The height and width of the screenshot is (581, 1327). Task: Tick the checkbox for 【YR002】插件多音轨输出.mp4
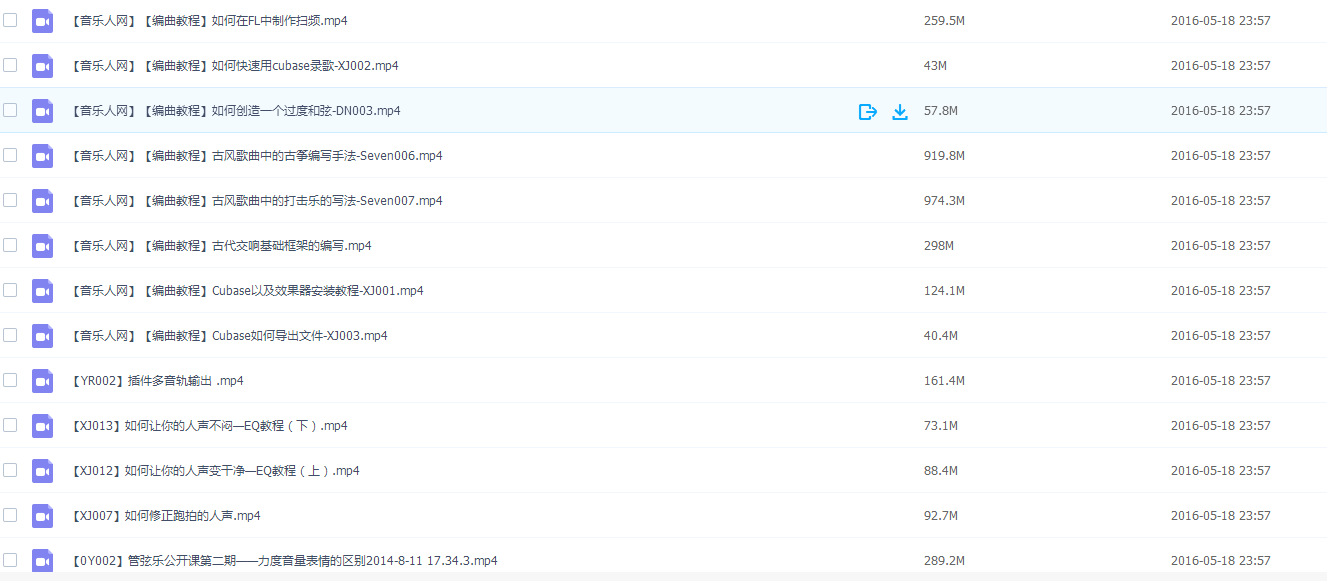10,380
